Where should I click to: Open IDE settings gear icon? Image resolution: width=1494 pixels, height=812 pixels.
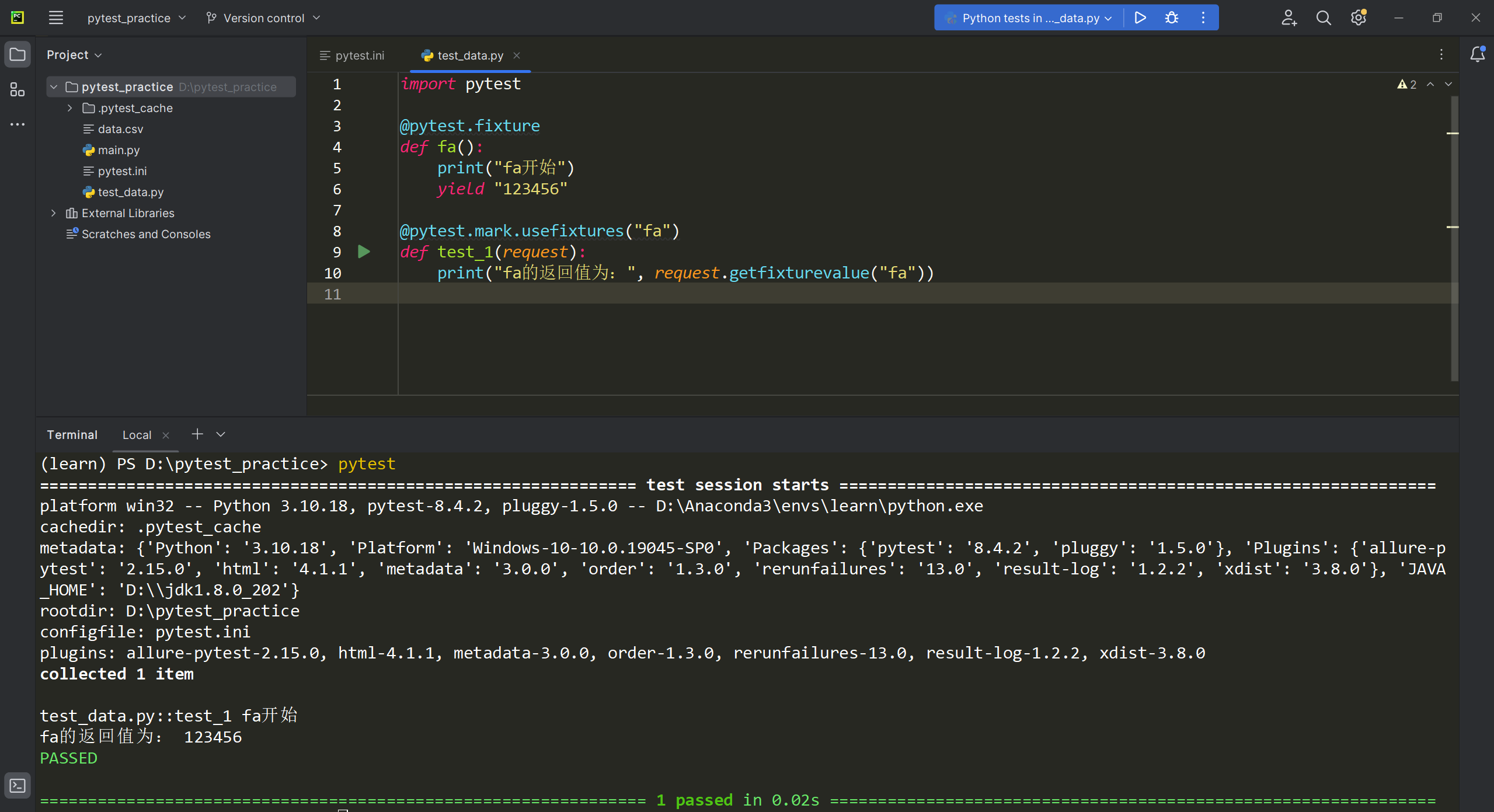coord(1359,18)
